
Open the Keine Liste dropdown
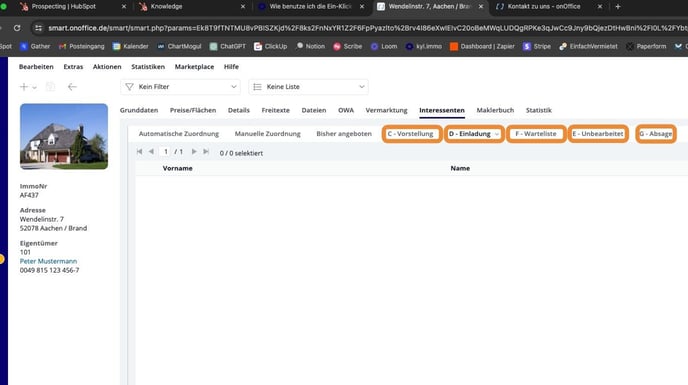tap(308, 87)
